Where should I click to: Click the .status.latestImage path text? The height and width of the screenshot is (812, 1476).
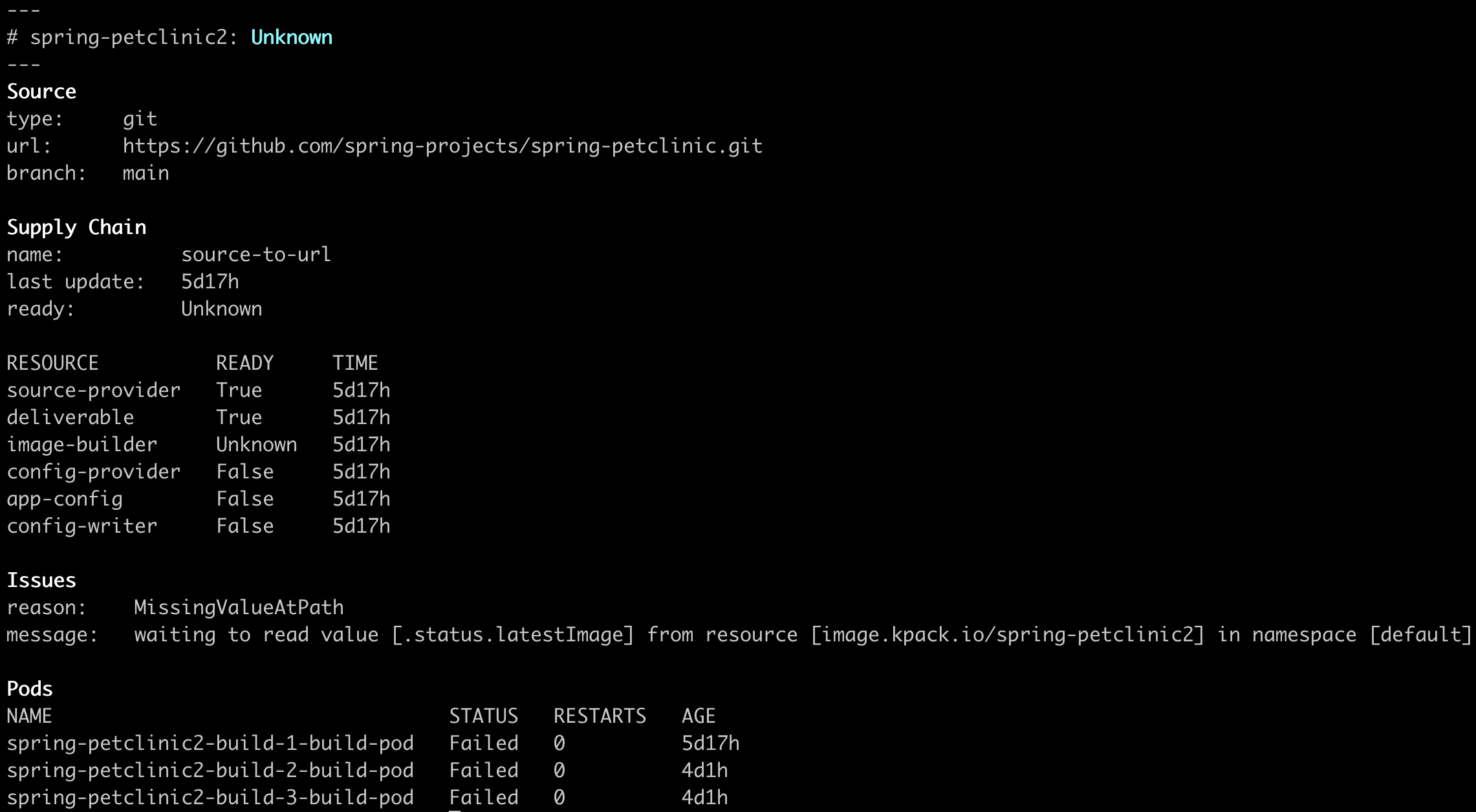pyautogui.click(x=513, y=635)
